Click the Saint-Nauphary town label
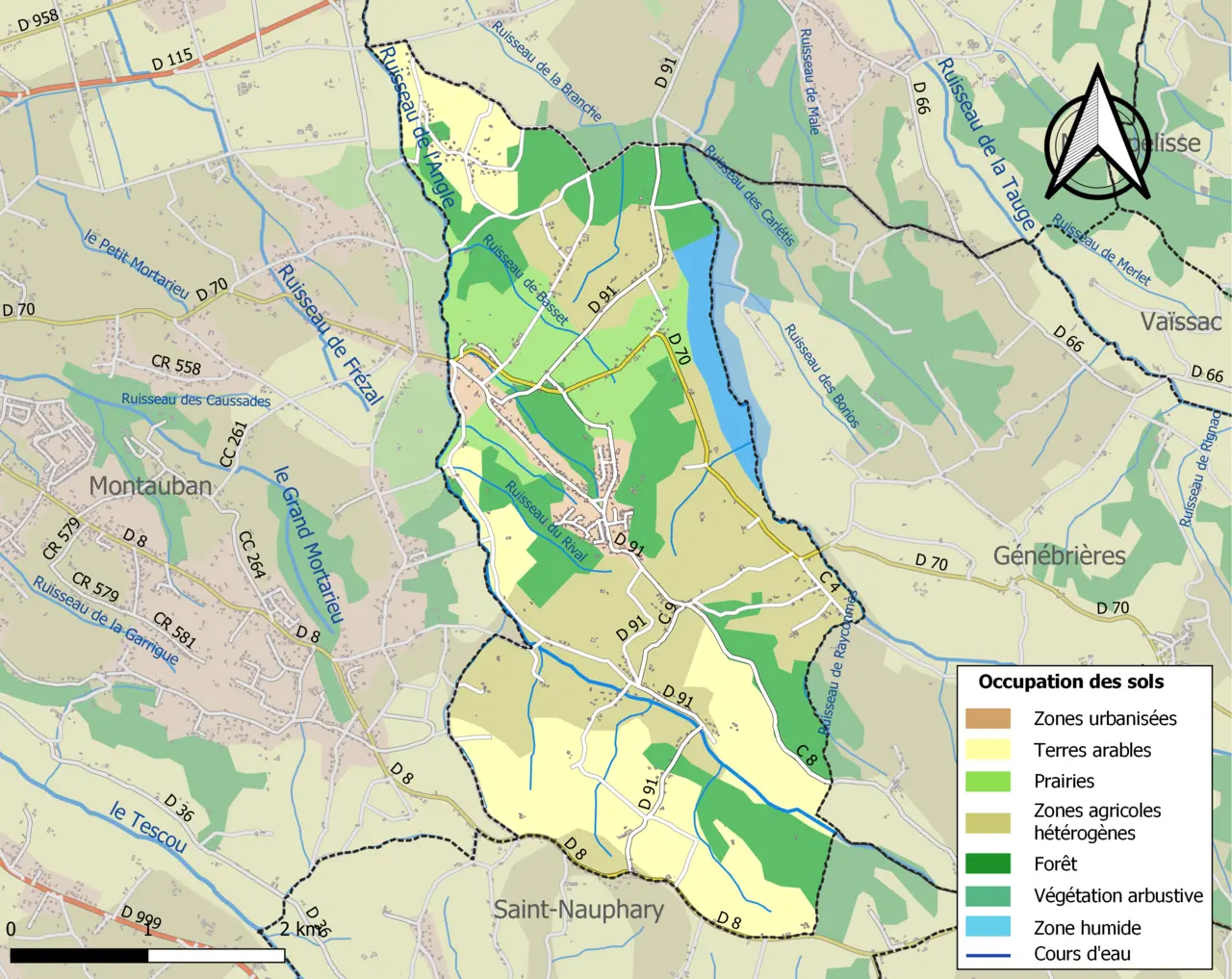Image resolution: width=1232 pixels, height=979 pixels. tap(578, 910)
